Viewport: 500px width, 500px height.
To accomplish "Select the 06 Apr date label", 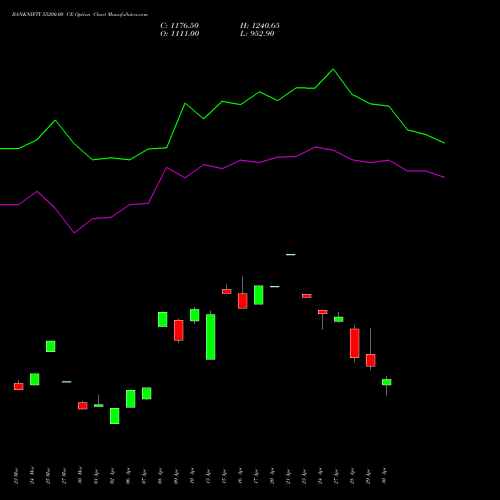I will 128,476.
